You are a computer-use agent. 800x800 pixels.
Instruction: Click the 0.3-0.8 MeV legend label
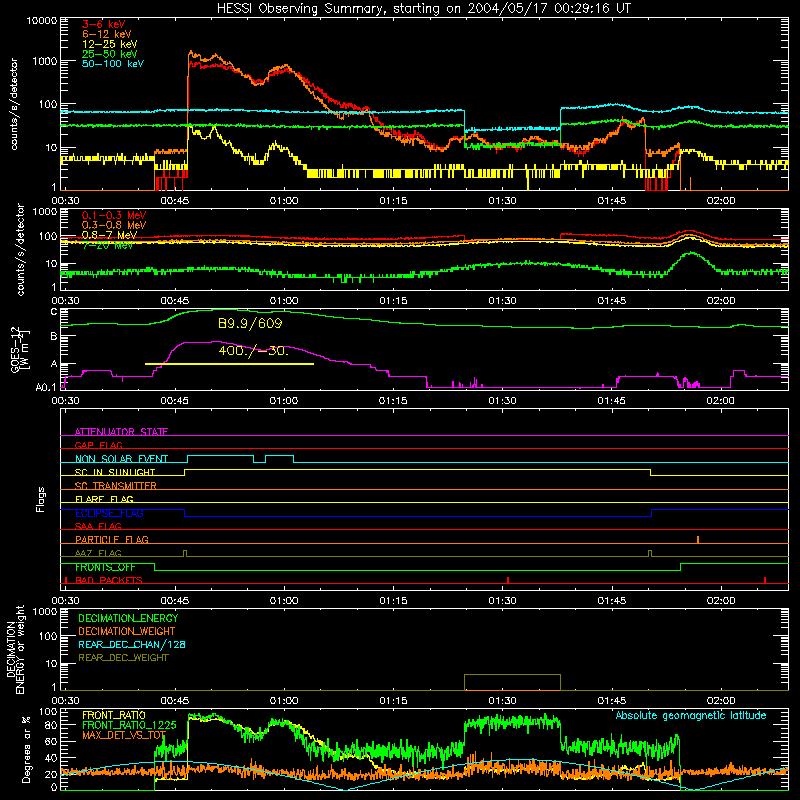click(114, 225)
